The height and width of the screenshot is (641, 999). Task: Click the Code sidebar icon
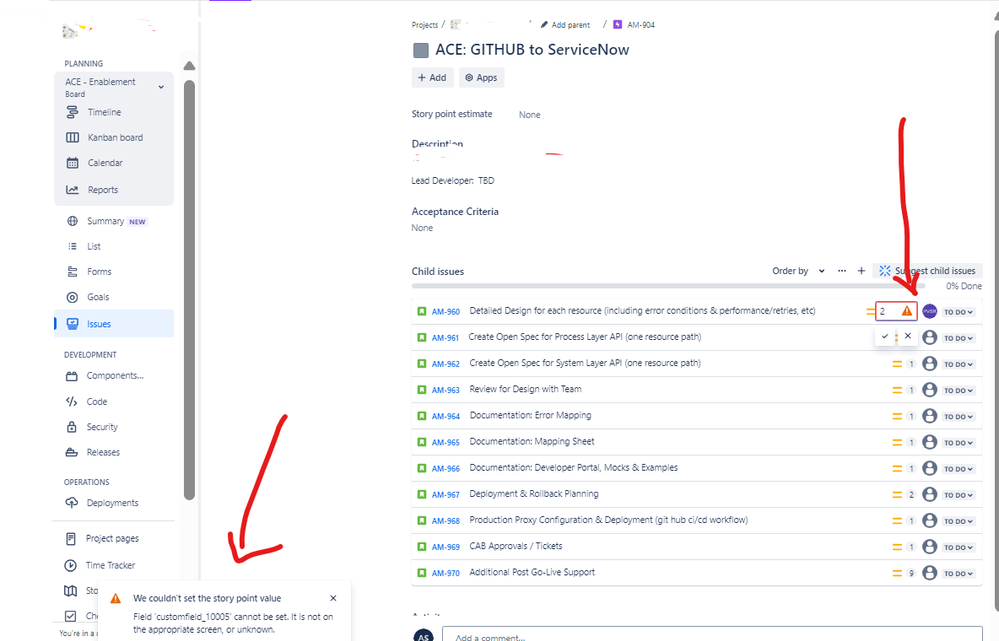point(72,401)
